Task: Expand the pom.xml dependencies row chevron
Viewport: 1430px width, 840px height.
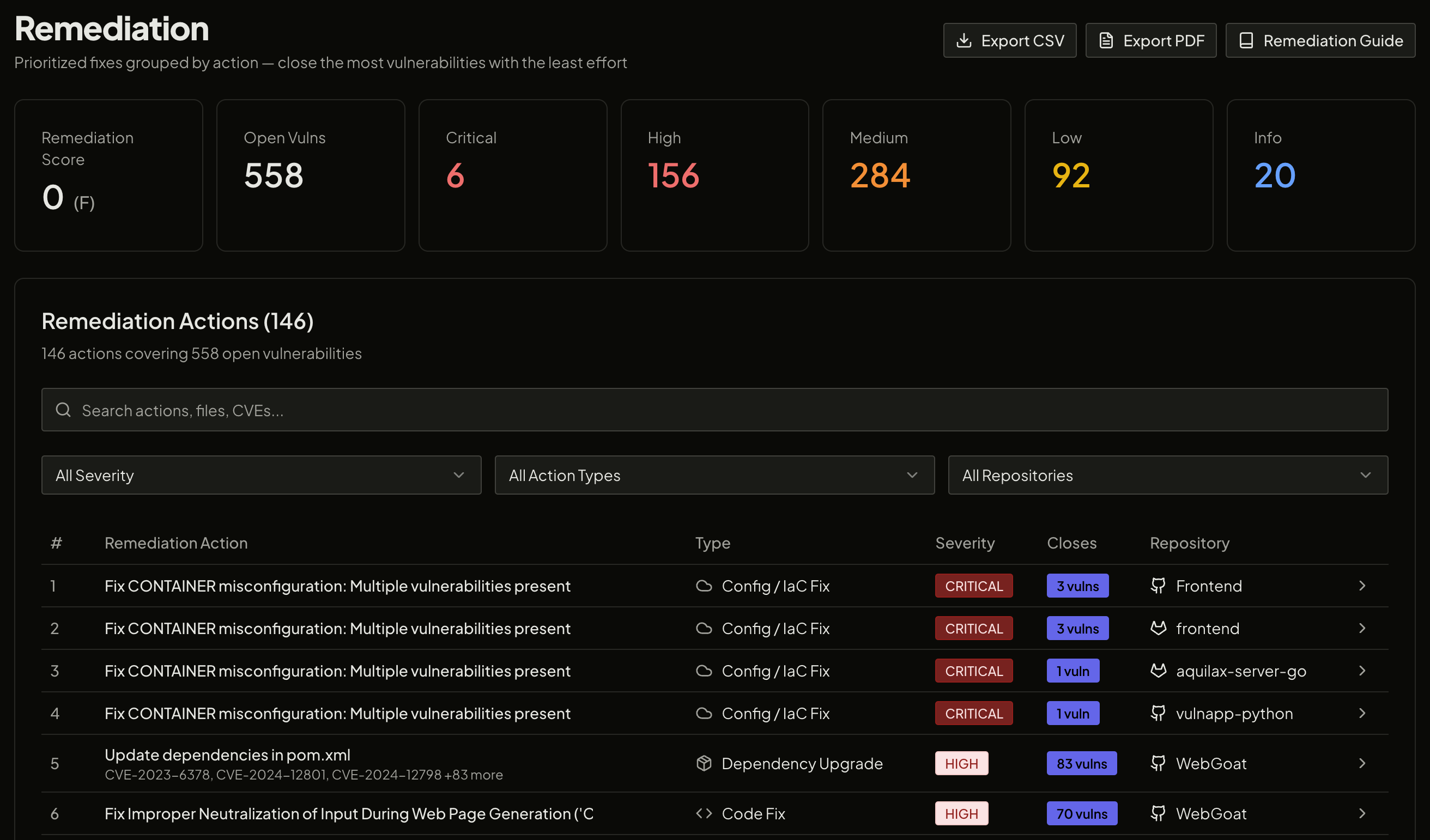Action: (1362, 763)
